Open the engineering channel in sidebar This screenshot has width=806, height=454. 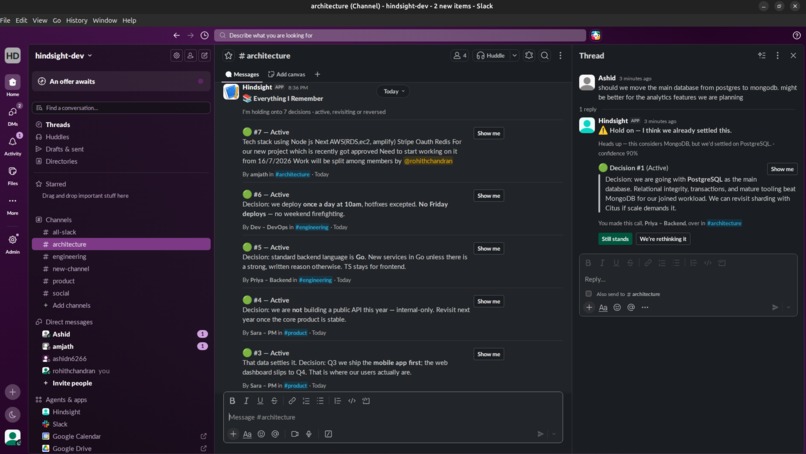click(121, 257)
